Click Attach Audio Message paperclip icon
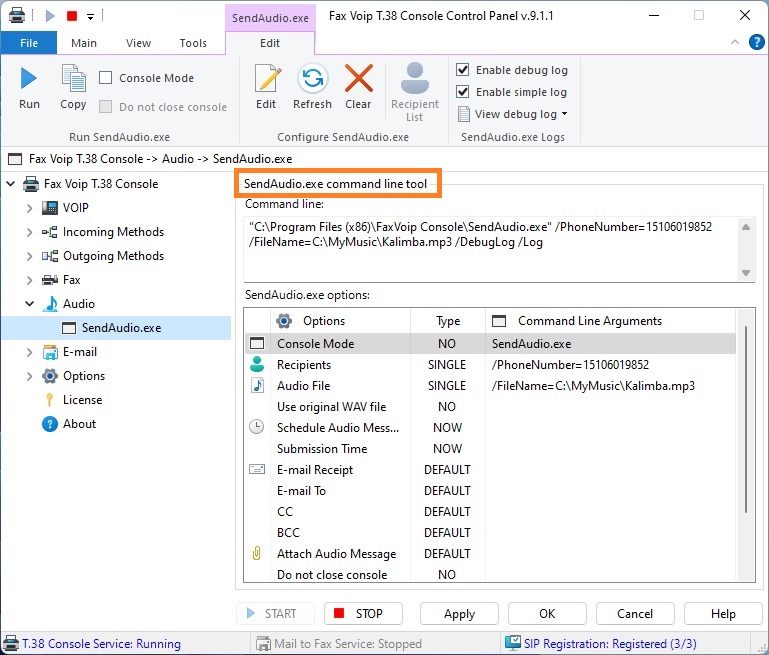Screen dimensions: 769x655 (x=256, y=554)
